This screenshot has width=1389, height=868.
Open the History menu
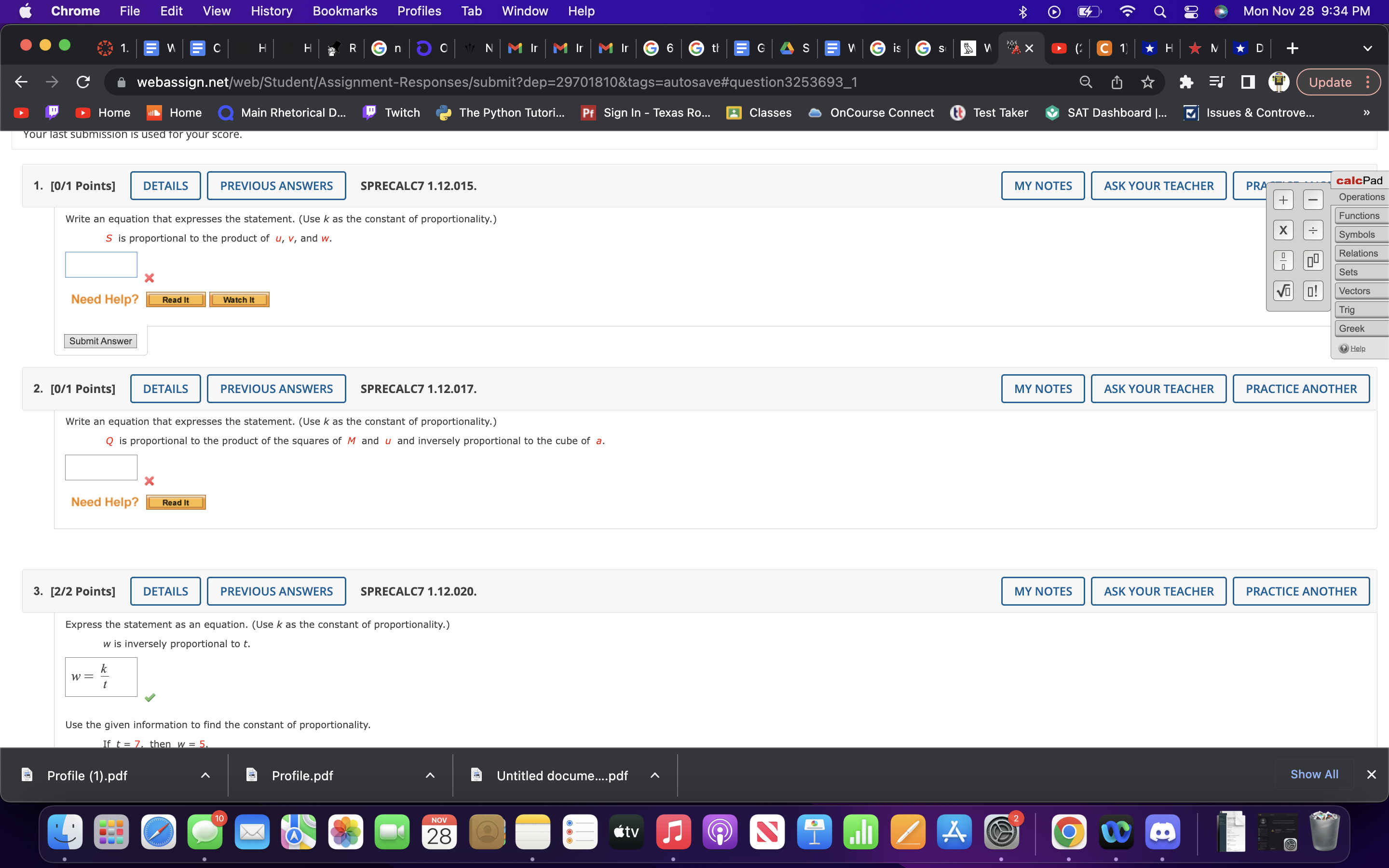271,11
